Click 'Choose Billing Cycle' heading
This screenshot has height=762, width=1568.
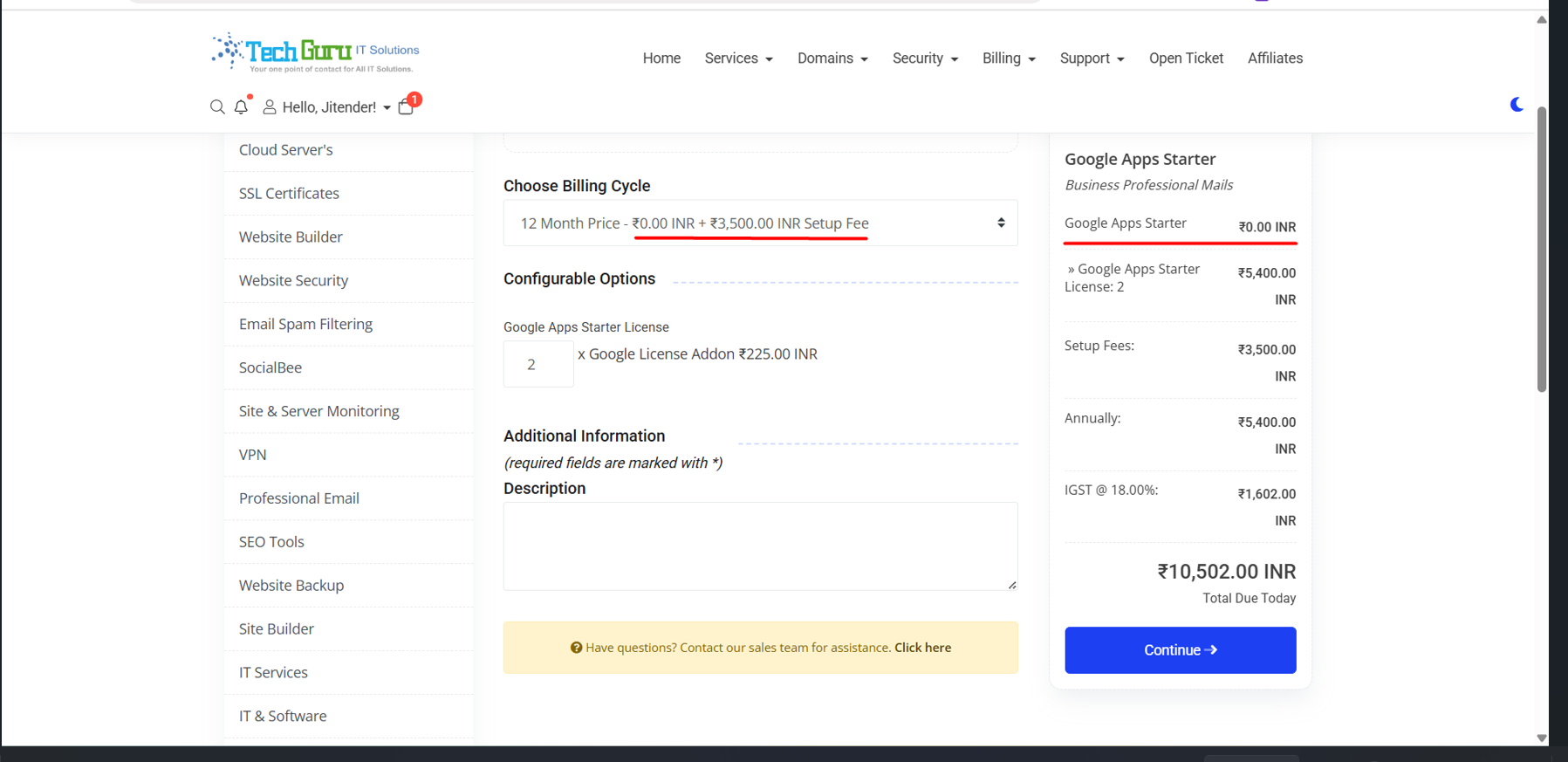click(577, 186)
